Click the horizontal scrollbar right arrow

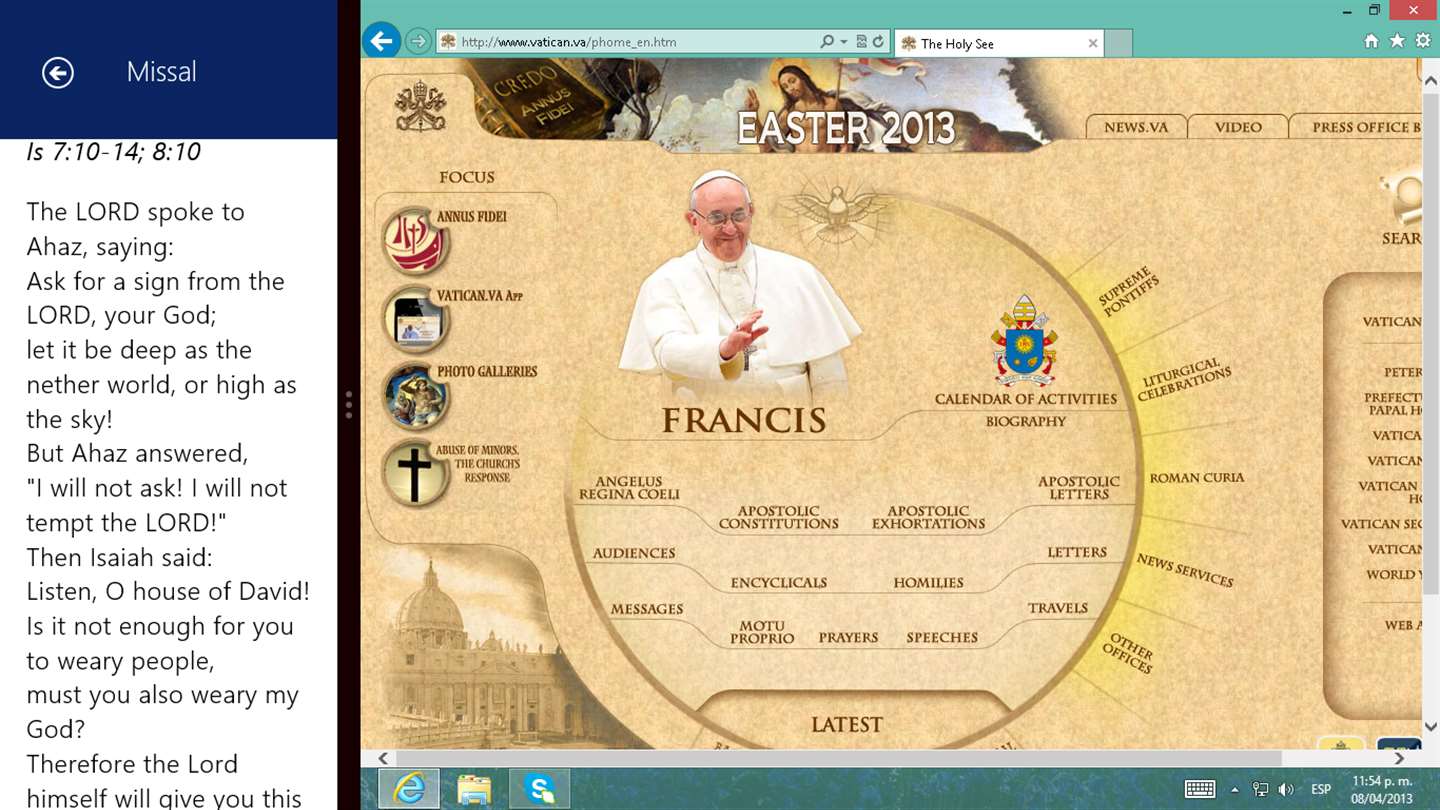coord(1400,759)
